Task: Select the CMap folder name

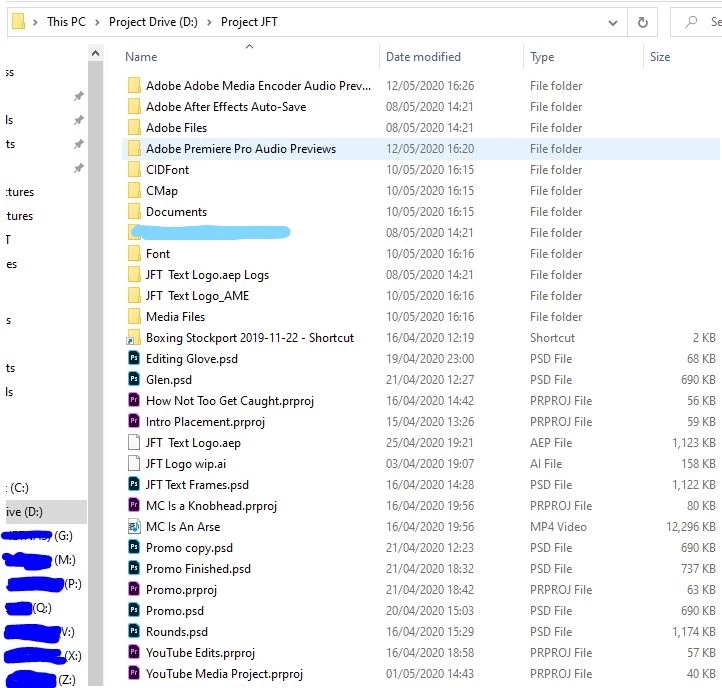Action: (x=162, y=190)
